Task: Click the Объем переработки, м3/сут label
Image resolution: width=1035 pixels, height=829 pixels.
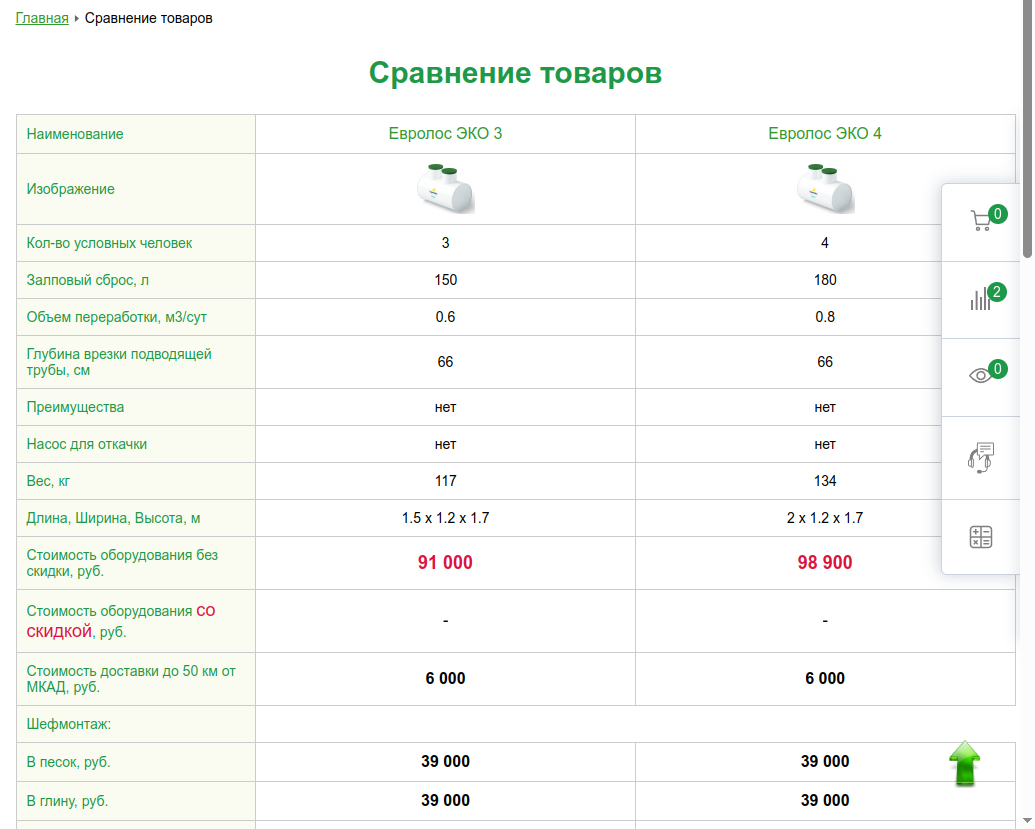Action: pyautogui.click(x=117, y=317)
